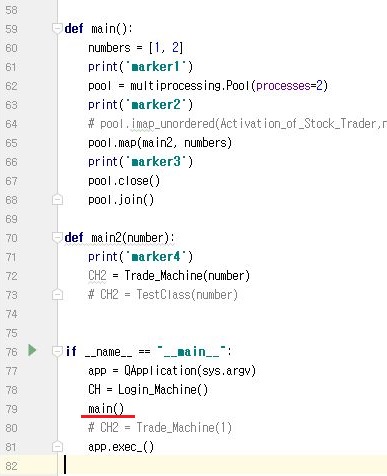Click 'marker4' string literal
Viewport: 387px width, 476px height.
coord(156,257)
